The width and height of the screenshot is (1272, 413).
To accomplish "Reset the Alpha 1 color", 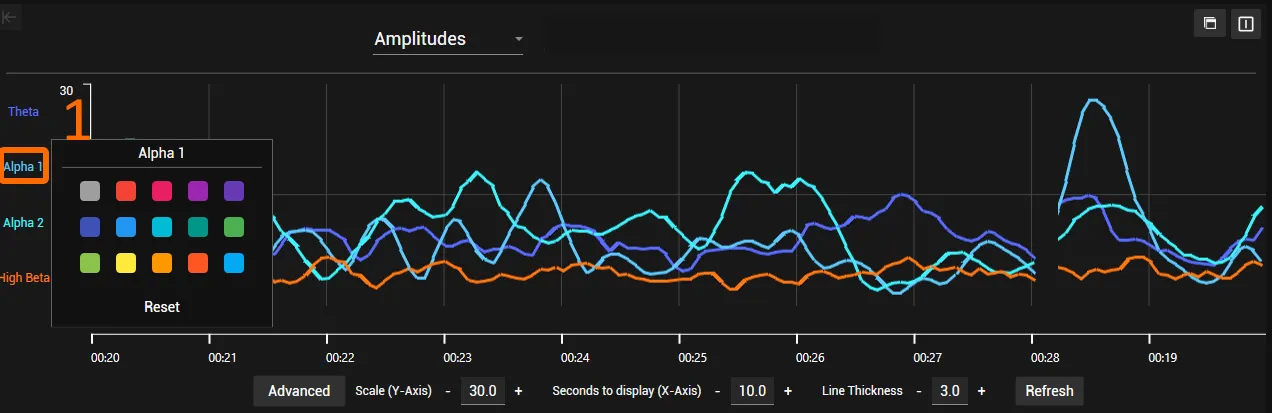I will coord(162,307).
